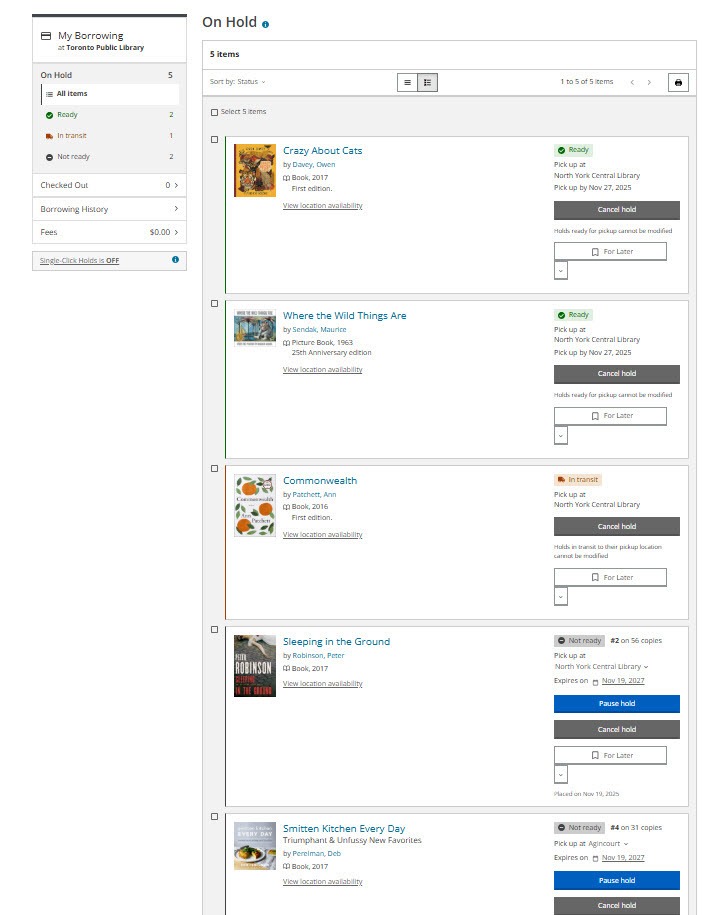Image resolution: width=724 pixels, height=915 pixels.
Task: Open the Checked Out section
Action: point(109,185)
